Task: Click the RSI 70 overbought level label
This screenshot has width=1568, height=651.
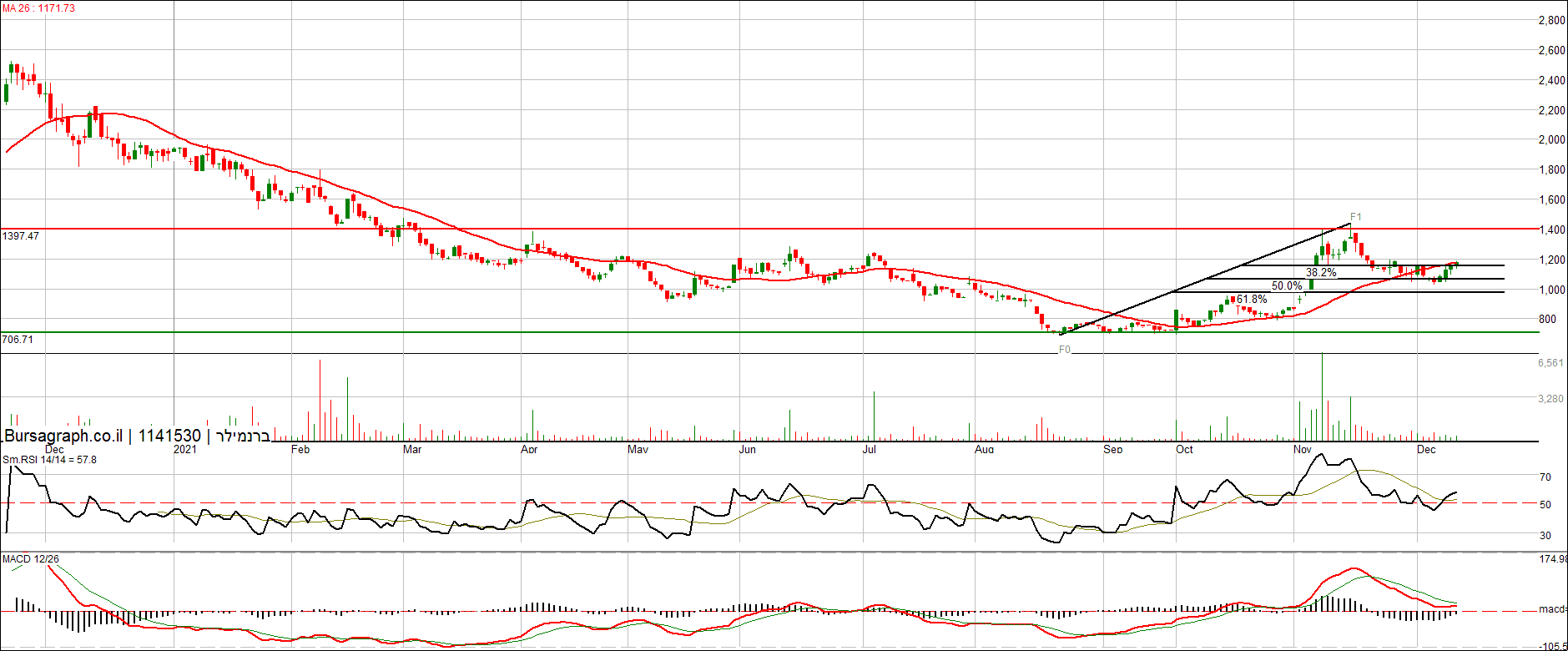Action: (1545, 477)
